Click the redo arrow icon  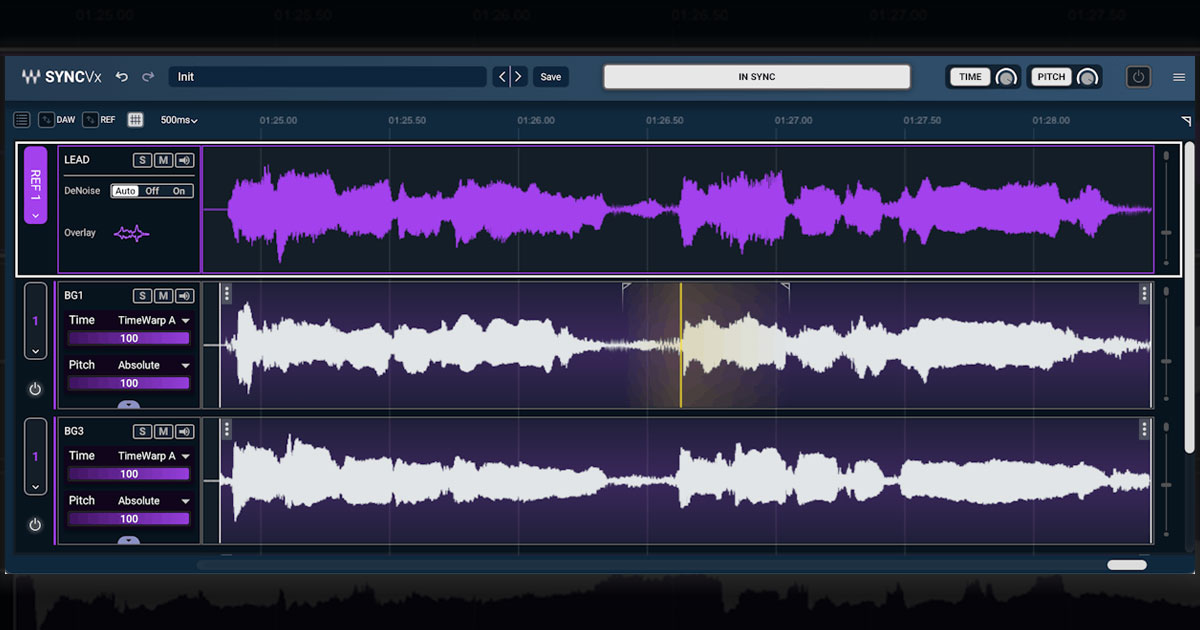[x=148, y=77]
